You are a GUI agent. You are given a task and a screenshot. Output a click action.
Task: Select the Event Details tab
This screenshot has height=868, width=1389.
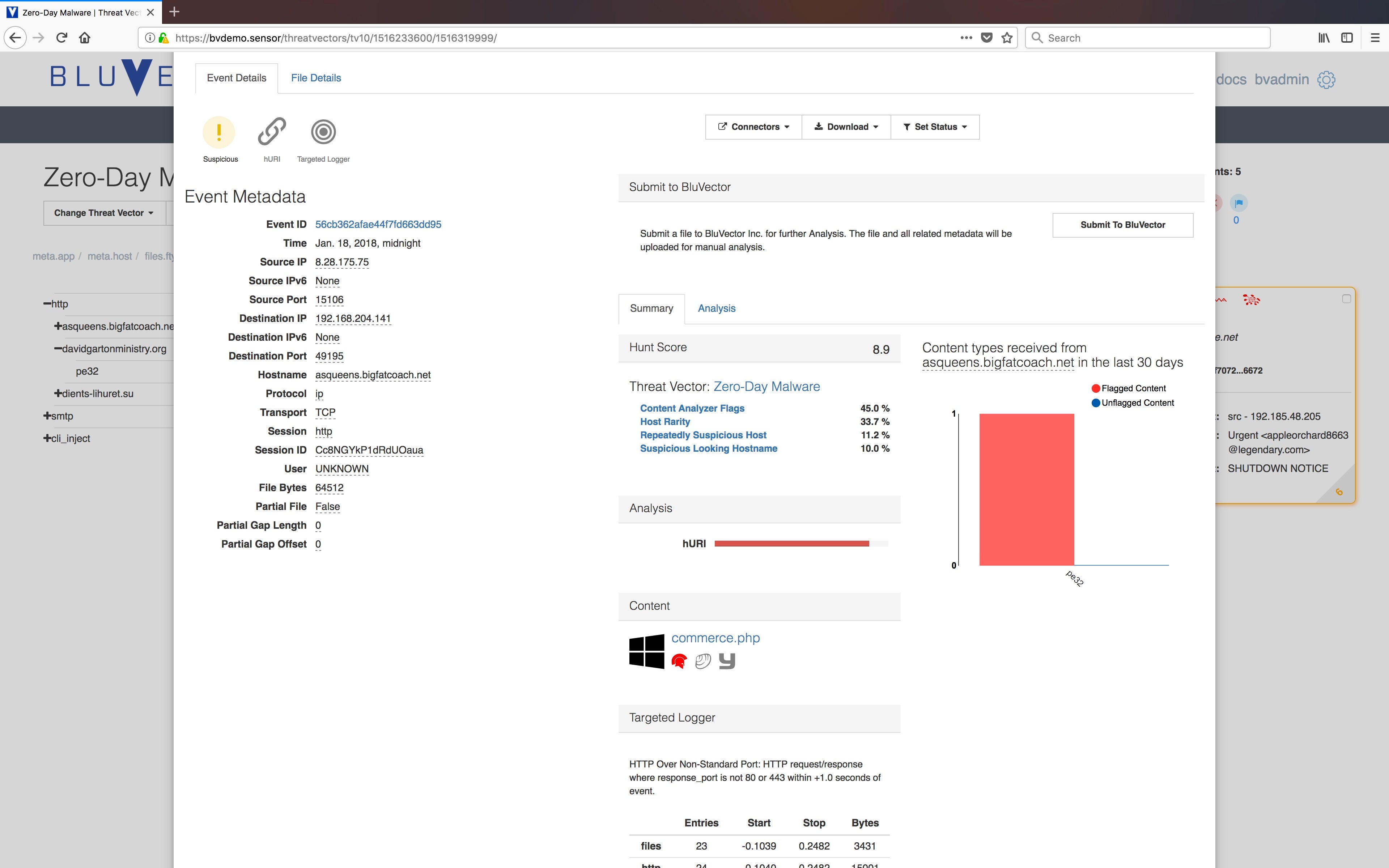[237, 78]
